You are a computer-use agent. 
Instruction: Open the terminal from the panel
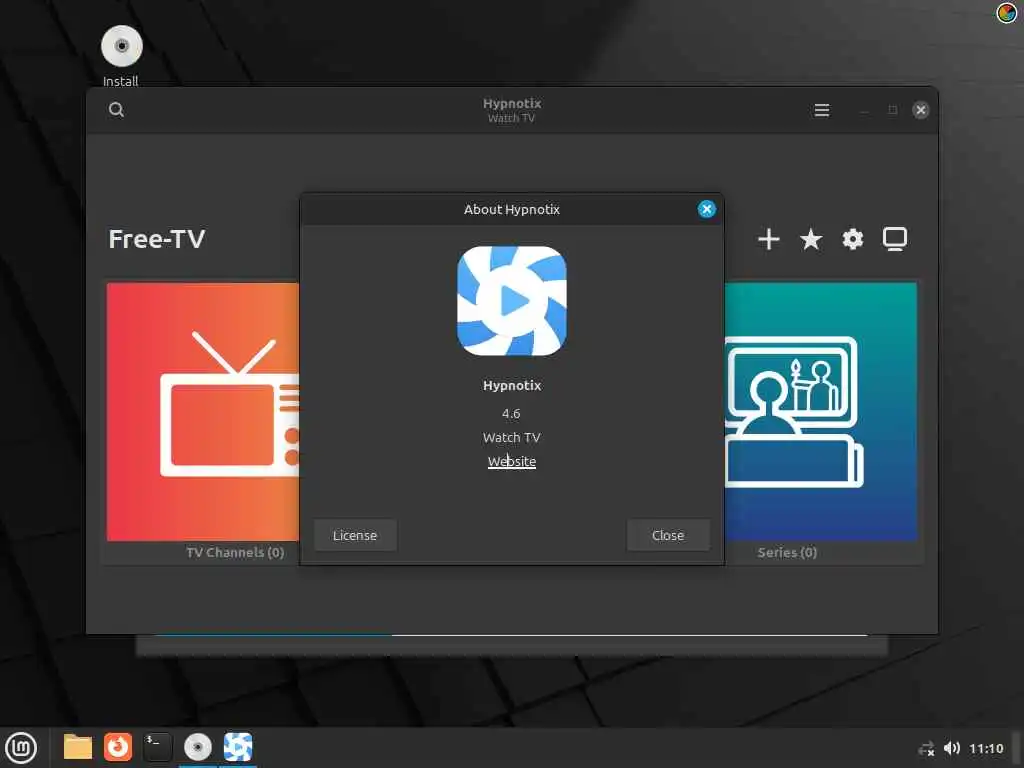click(157, 747)
